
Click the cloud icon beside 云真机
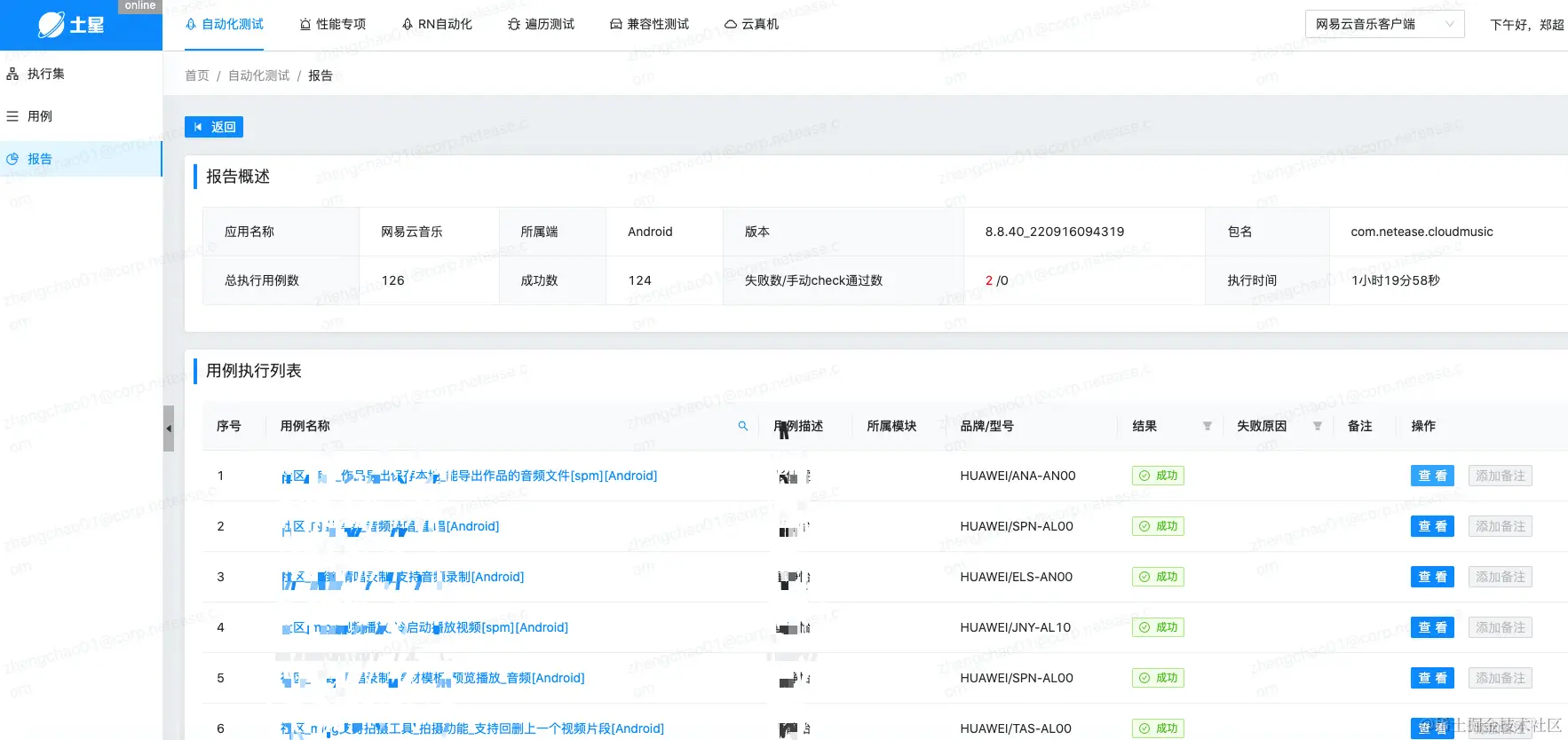tap(731, 24)
